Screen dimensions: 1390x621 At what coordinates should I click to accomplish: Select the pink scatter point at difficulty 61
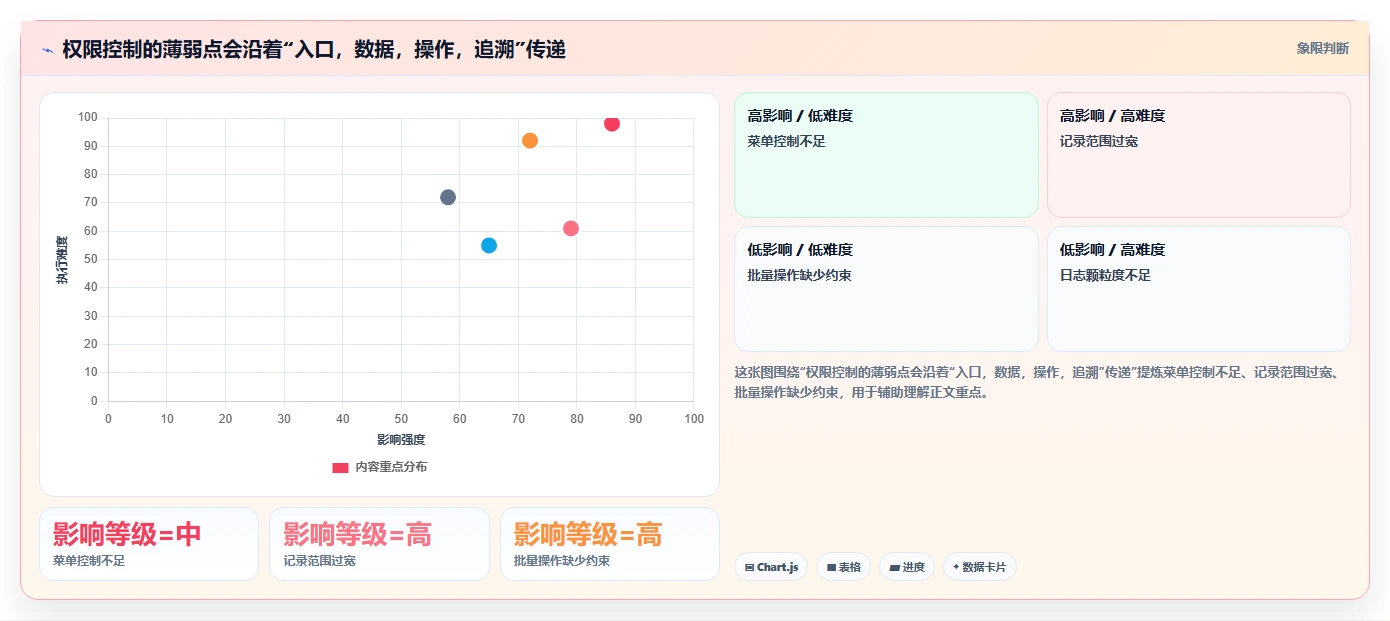(571, 229)
